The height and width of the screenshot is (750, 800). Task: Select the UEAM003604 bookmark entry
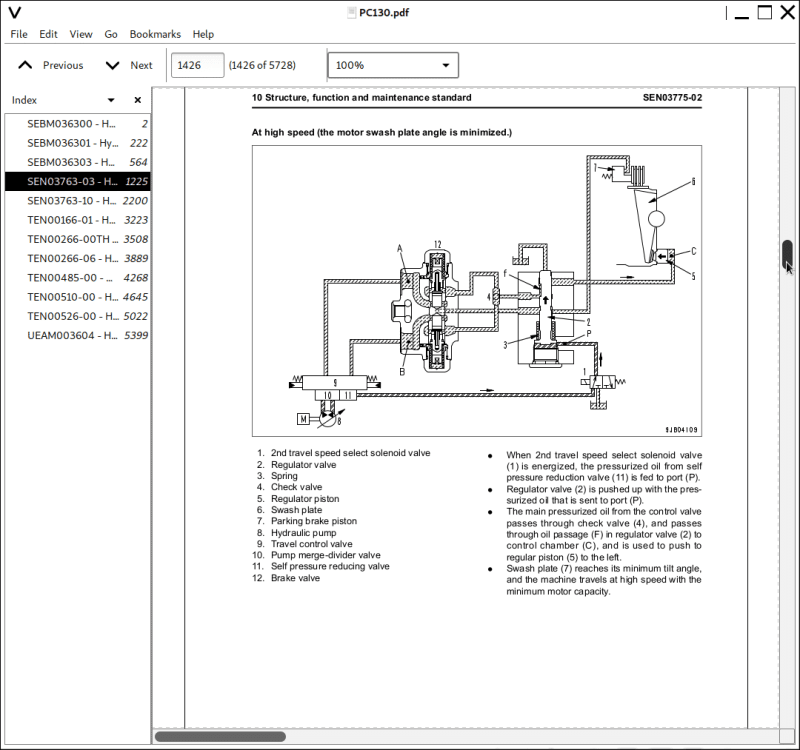click(72, 335)
